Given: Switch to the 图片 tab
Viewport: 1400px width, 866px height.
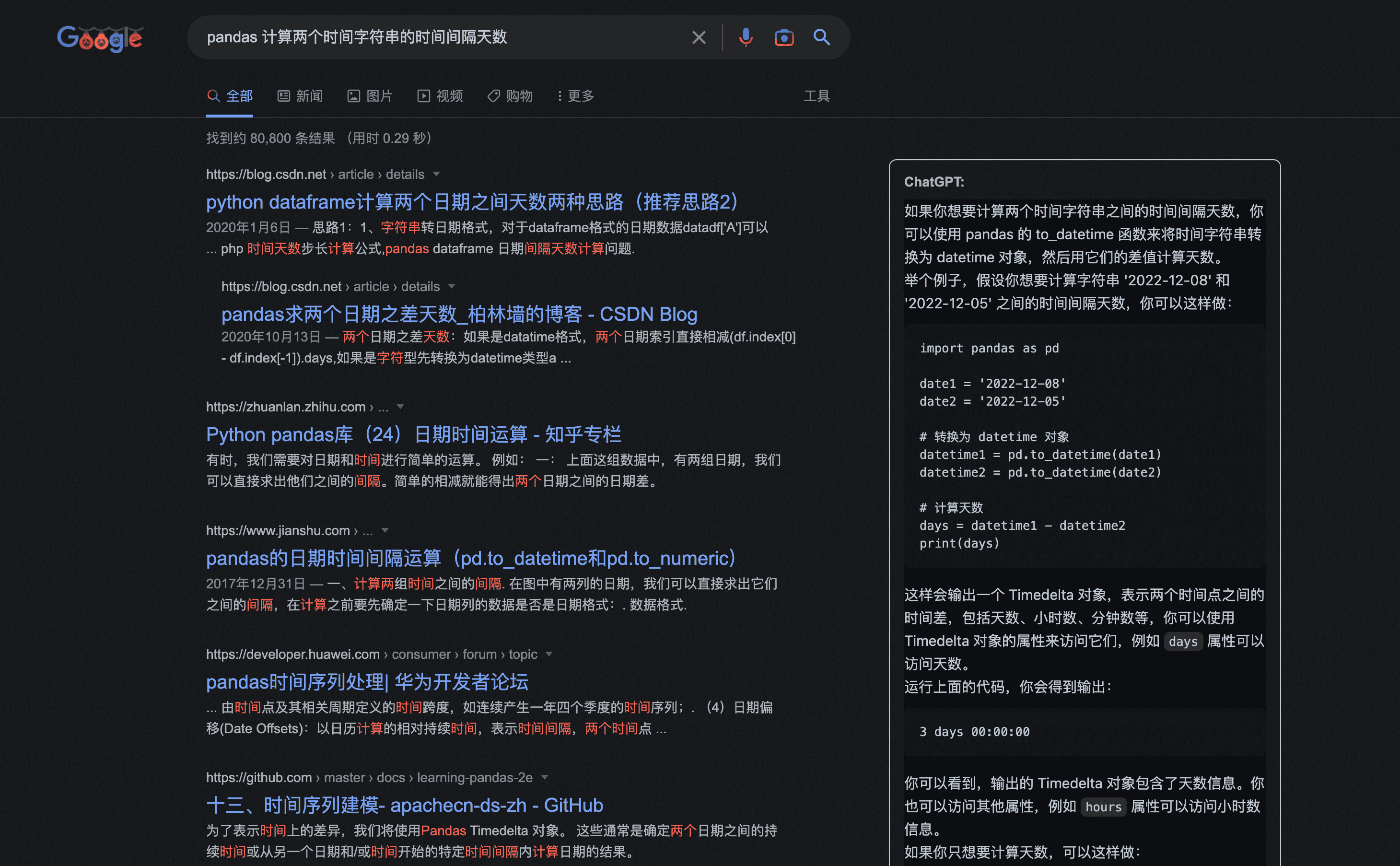Looking at the screenshot, I should [370, 95].
